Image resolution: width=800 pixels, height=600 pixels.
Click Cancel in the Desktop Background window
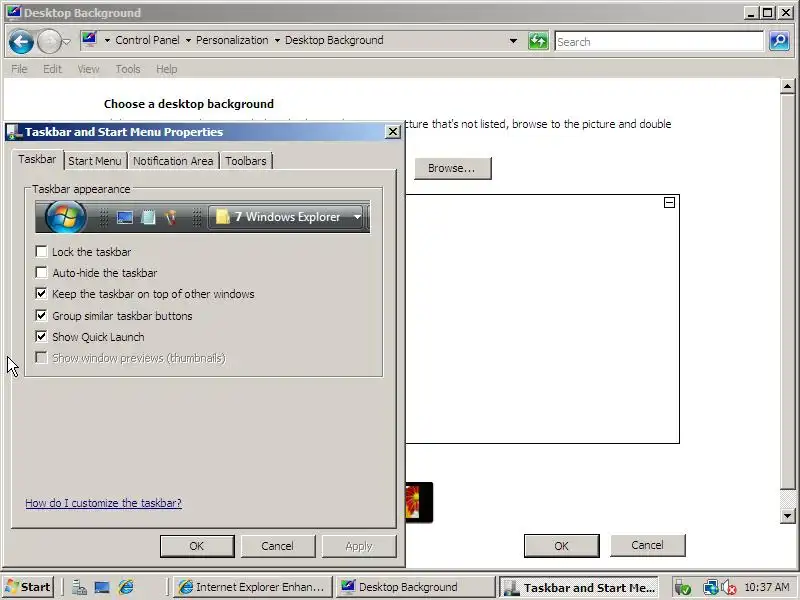(x=647, y=545)
